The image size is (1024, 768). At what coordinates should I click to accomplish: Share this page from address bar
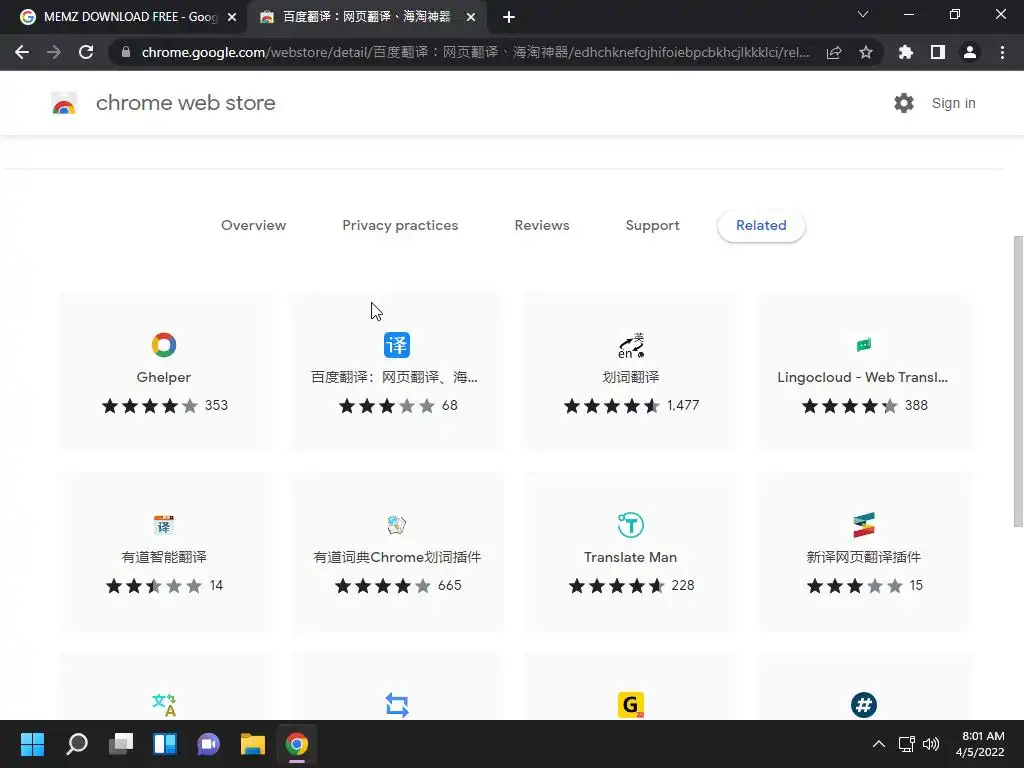[834, 52]
